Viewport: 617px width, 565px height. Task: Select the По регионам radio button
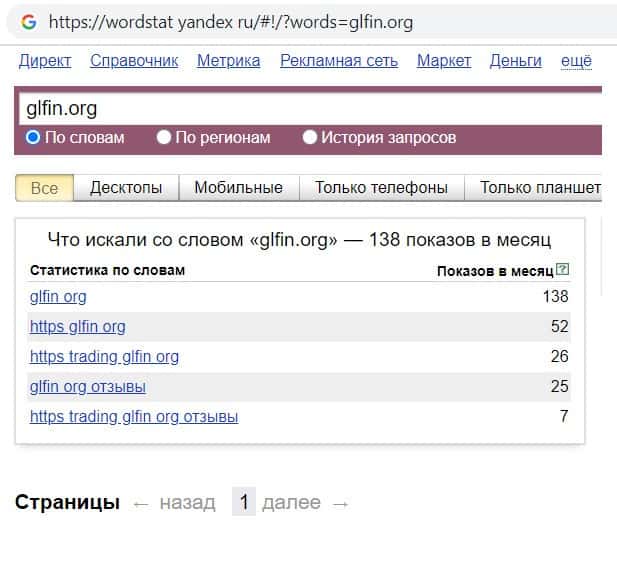coord(164,137)
